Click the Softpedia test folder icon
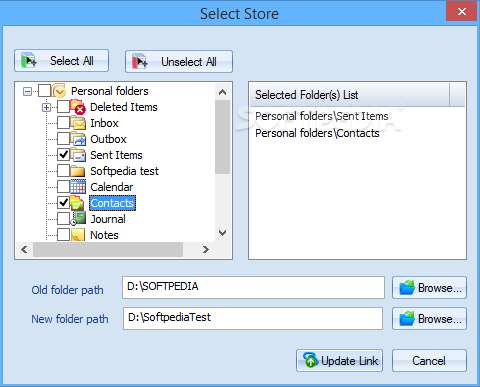The image size is (480, 387). (78, 171)
